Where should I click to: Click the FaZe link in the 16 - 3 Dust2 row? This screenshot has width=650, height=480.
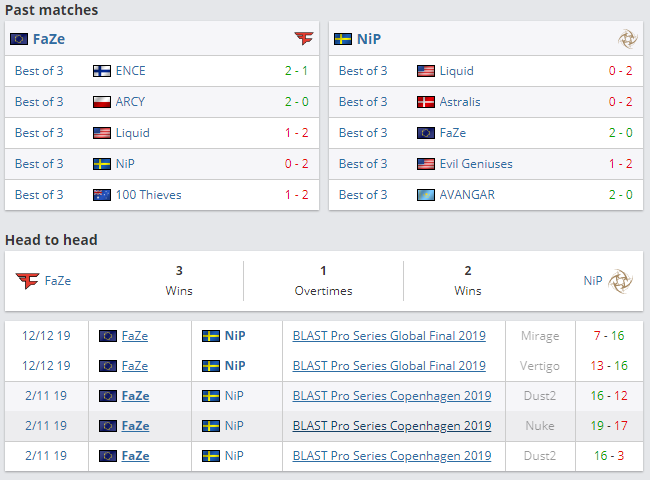135,456
